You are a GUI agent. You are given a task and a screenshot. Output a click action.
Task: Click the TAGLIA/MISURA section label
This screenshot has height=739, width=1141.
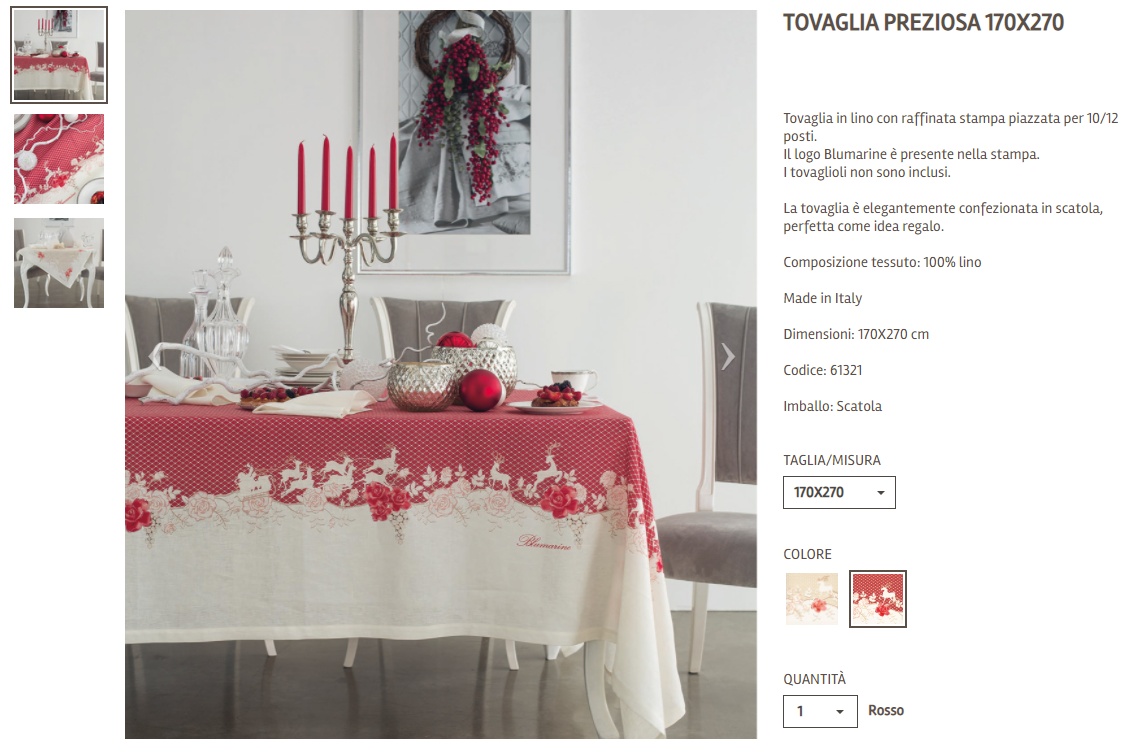832,460
